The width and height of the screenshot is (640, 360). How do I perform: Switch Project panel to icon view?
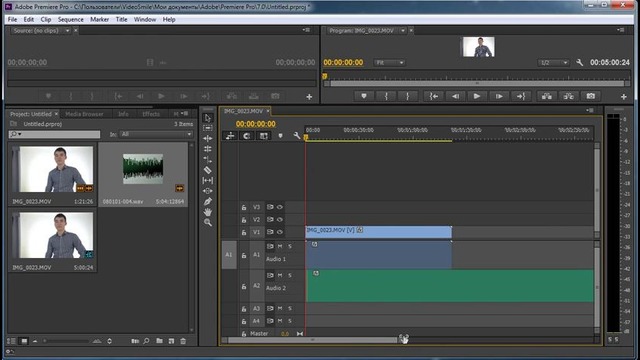coord(24,341)
